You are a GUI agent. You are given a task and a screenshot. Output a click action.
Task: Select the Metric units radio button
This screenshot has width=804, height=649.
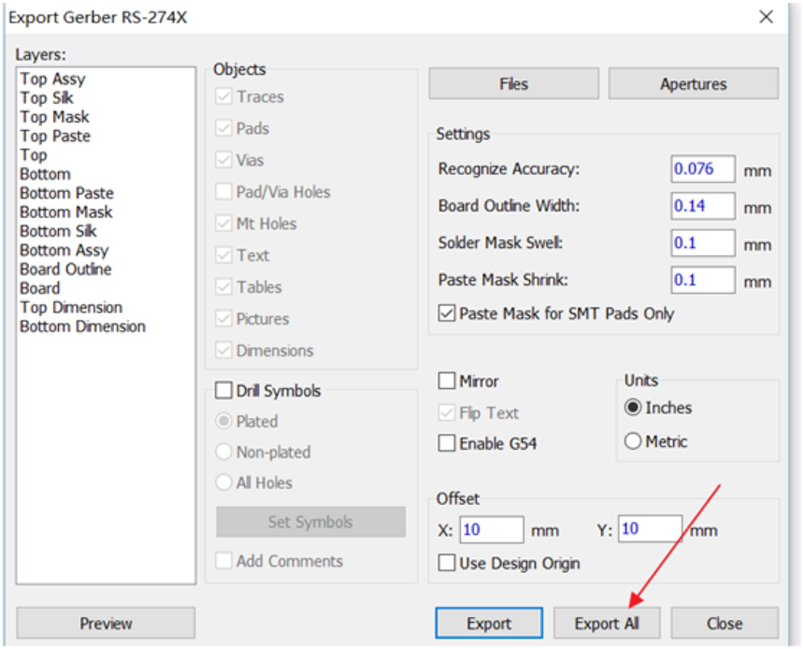[x=633, y=441]
